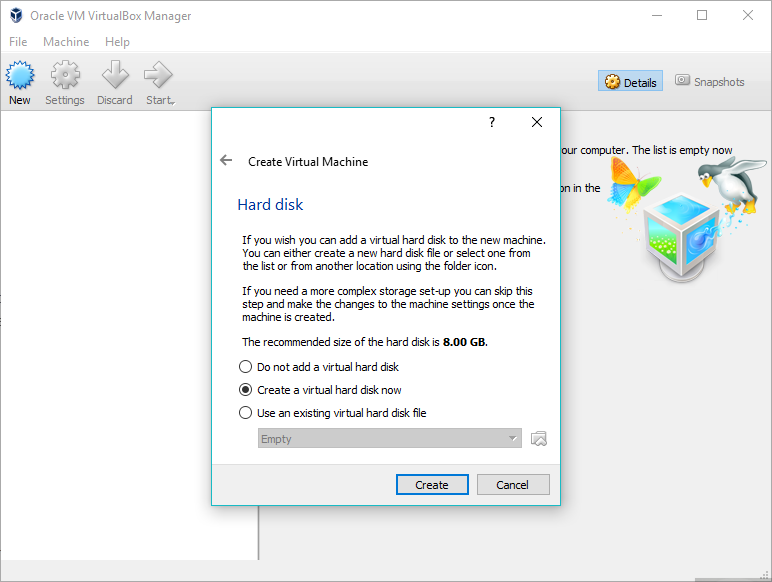The image size is (772, 582).
Task: Click the Discard toolbar icon
Action: click(x=115, y=75)
